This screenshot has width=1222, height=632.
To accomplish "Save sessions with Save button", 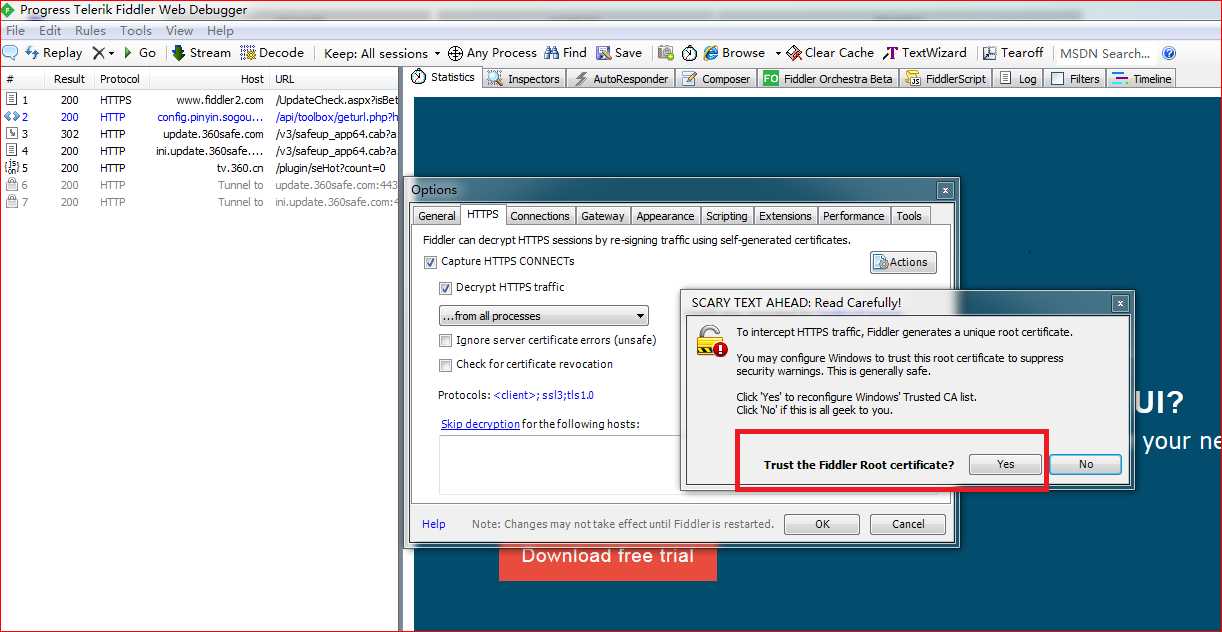I will point(619,53).
